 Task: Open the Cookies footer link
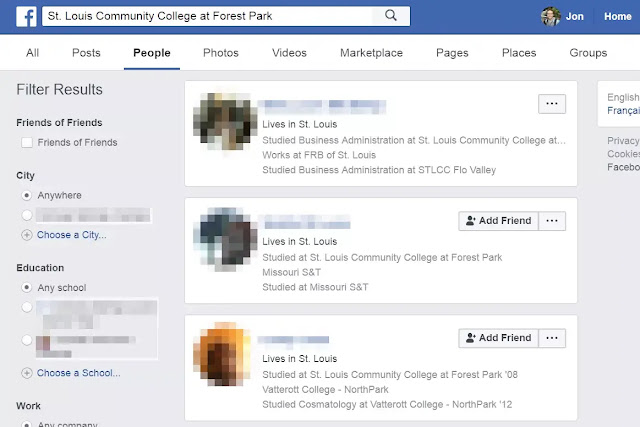(x=623, y=154)
